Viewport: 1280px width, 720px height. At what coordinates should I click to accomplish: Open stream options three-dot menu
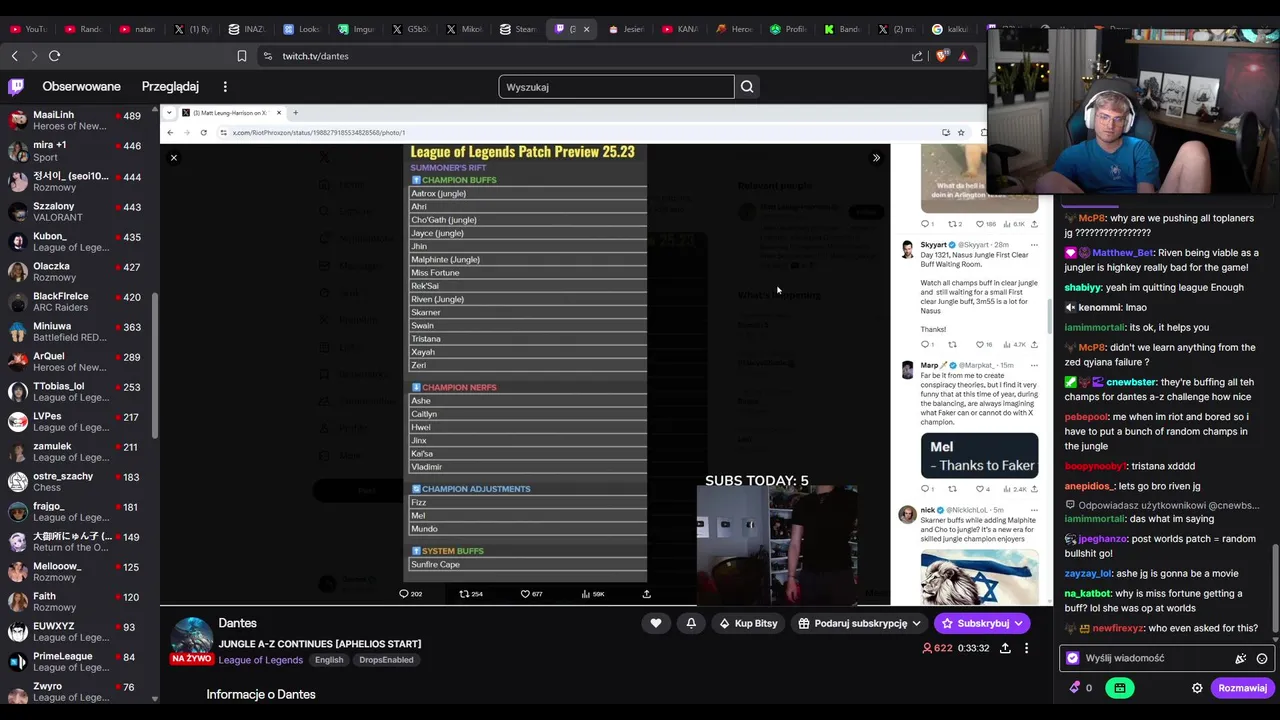[x=1026, y=648]
